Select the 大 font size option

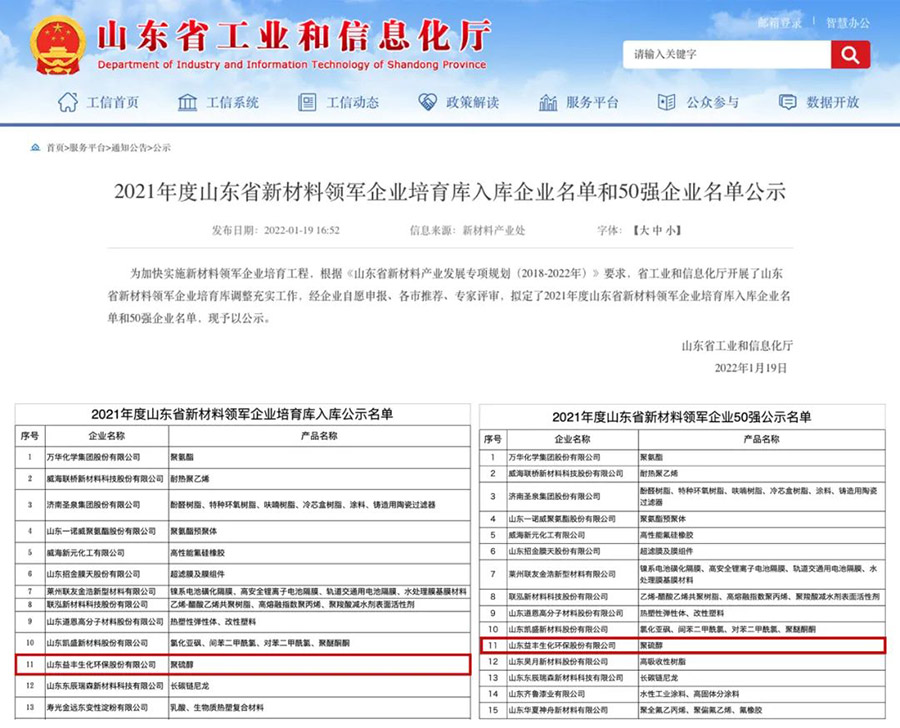pyautogui.click(x=644, y=230)
